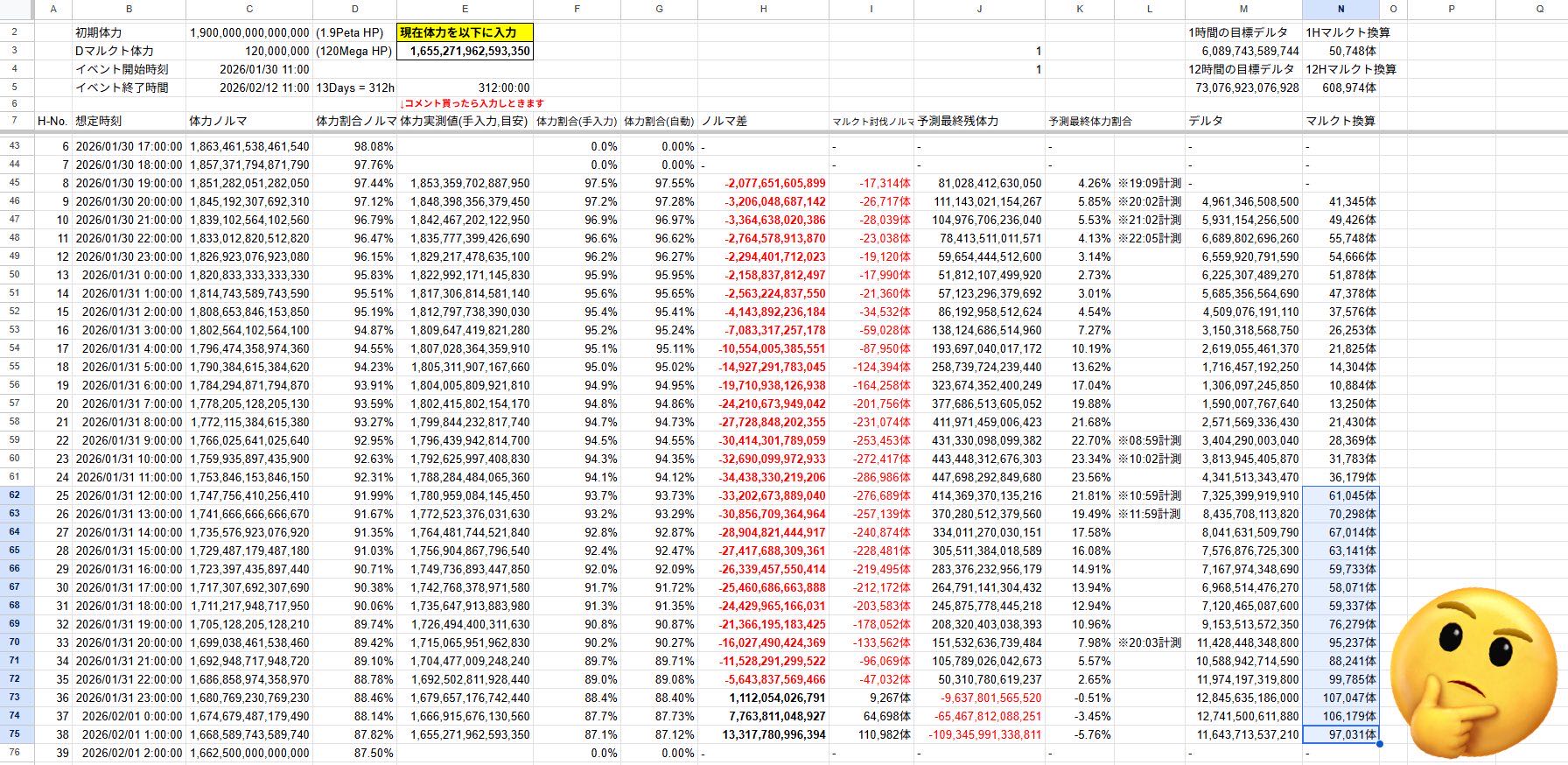The image size is (1568, 765).
Task: Select the デルタ heading cell in row 7
Action: tap(1243, 121)
